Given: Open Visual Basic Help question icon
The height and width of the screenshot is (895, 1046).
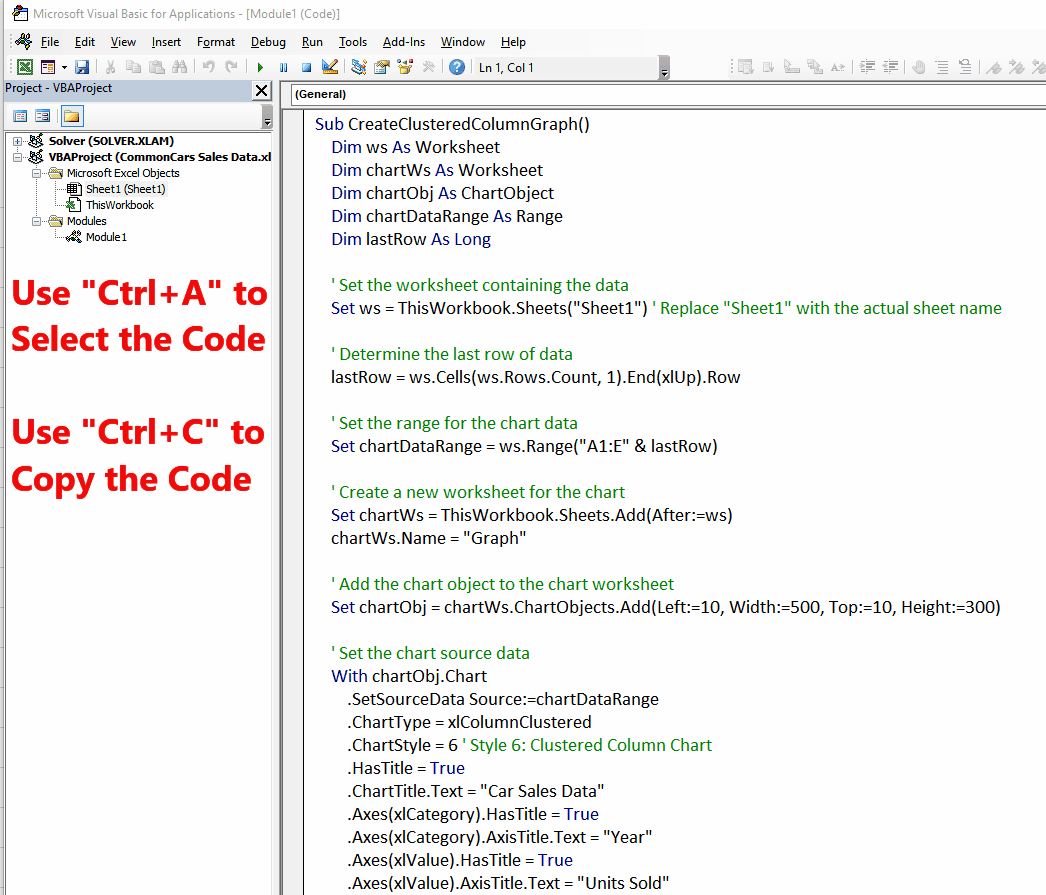Looking at the screenshot, I should [457, 67].
